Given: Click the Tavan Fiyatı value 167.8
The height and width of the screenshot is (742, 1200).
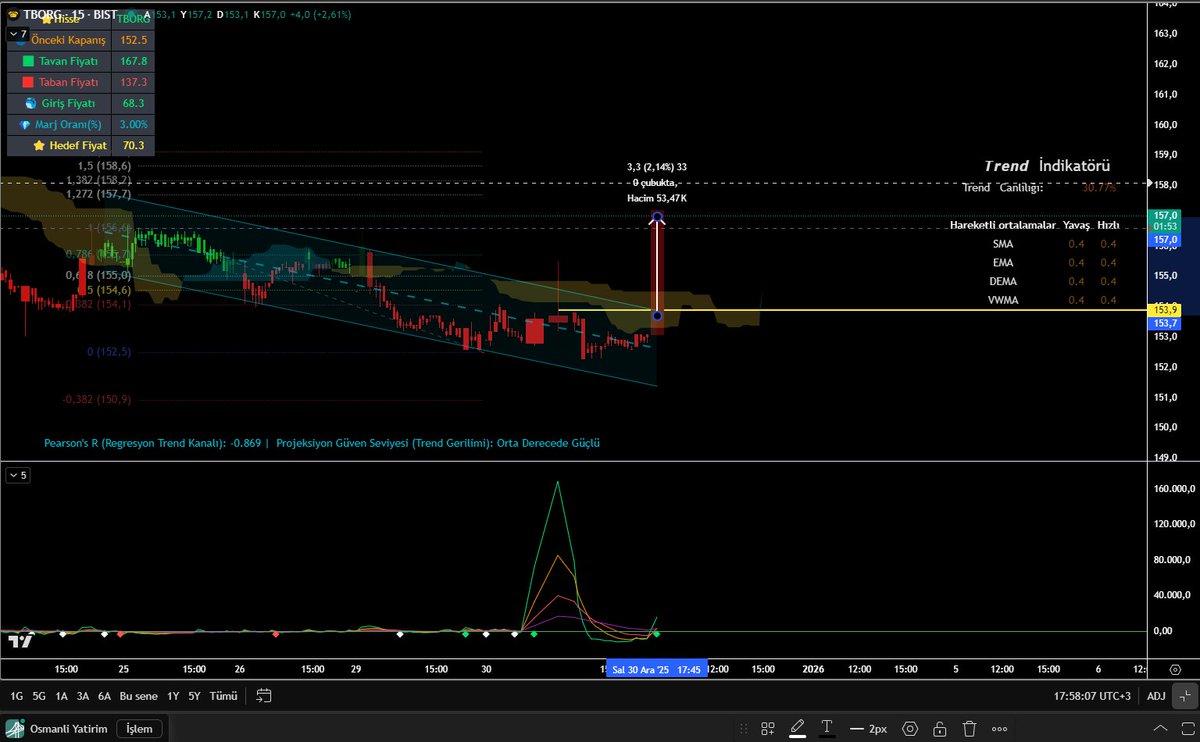Looking at the screenshot, I should pos(132,61).
